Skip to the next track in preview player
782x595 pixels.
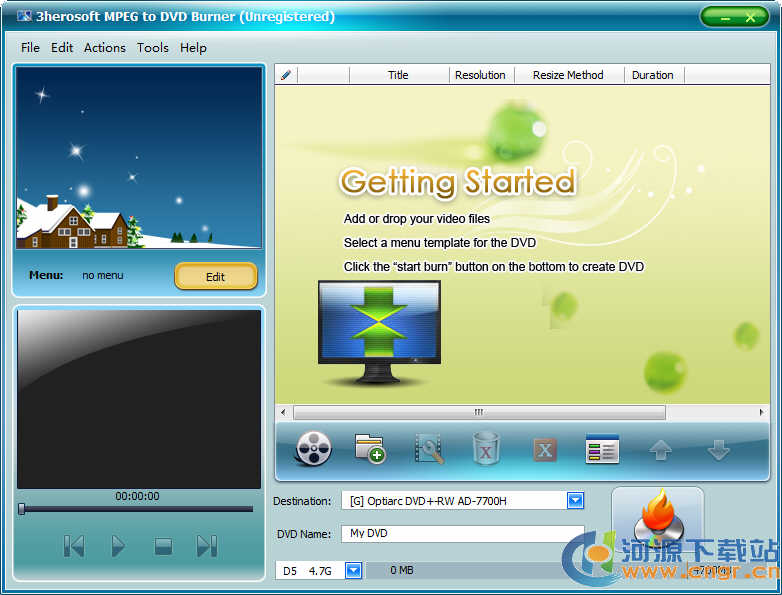tap(207, 546)
